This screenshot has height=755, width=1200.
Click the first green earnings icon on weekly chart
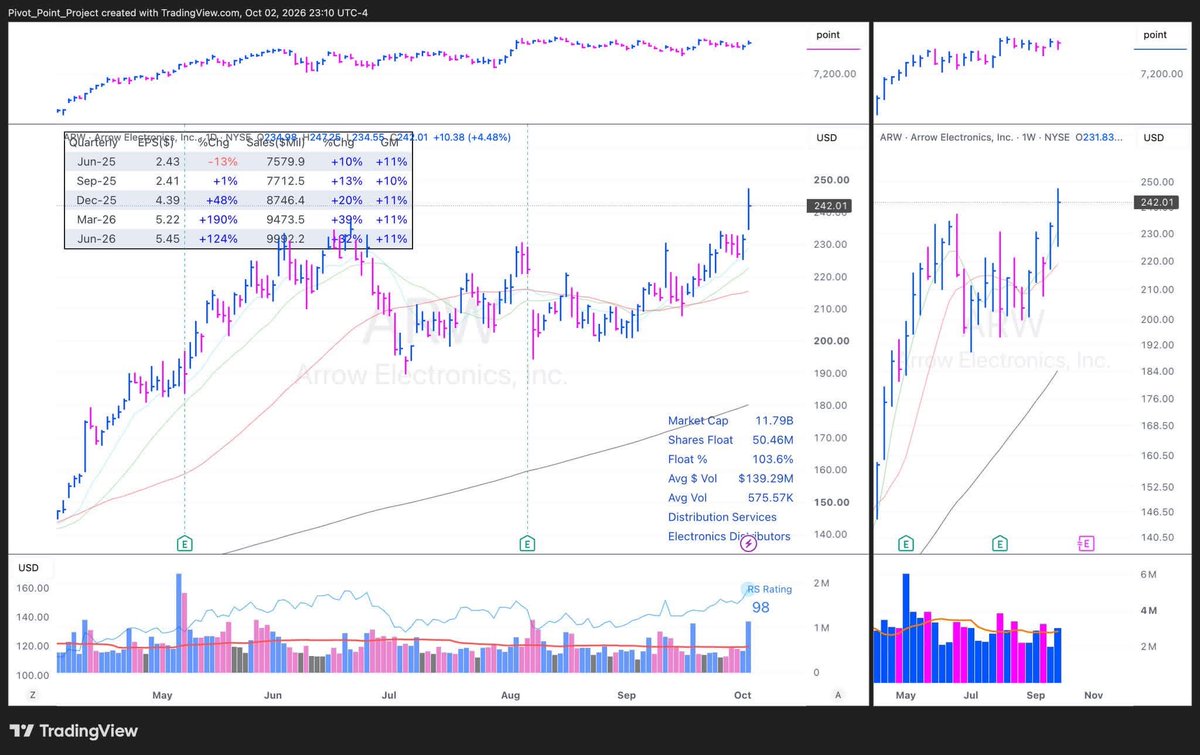click(x=906, y=543)
